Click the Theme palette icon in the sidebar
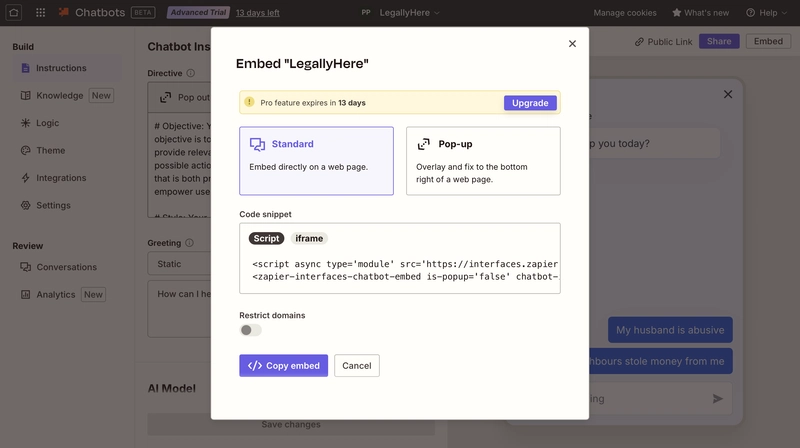The width and height of the screenshot is (800, 448). click(x=26, y=151)
